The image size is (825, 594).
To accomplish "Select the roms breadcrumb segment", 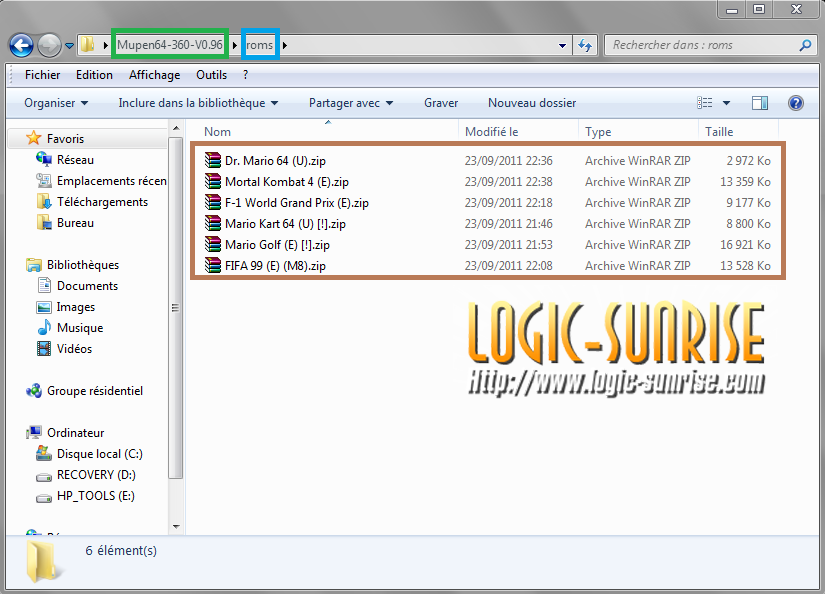I will pos(259,45).
